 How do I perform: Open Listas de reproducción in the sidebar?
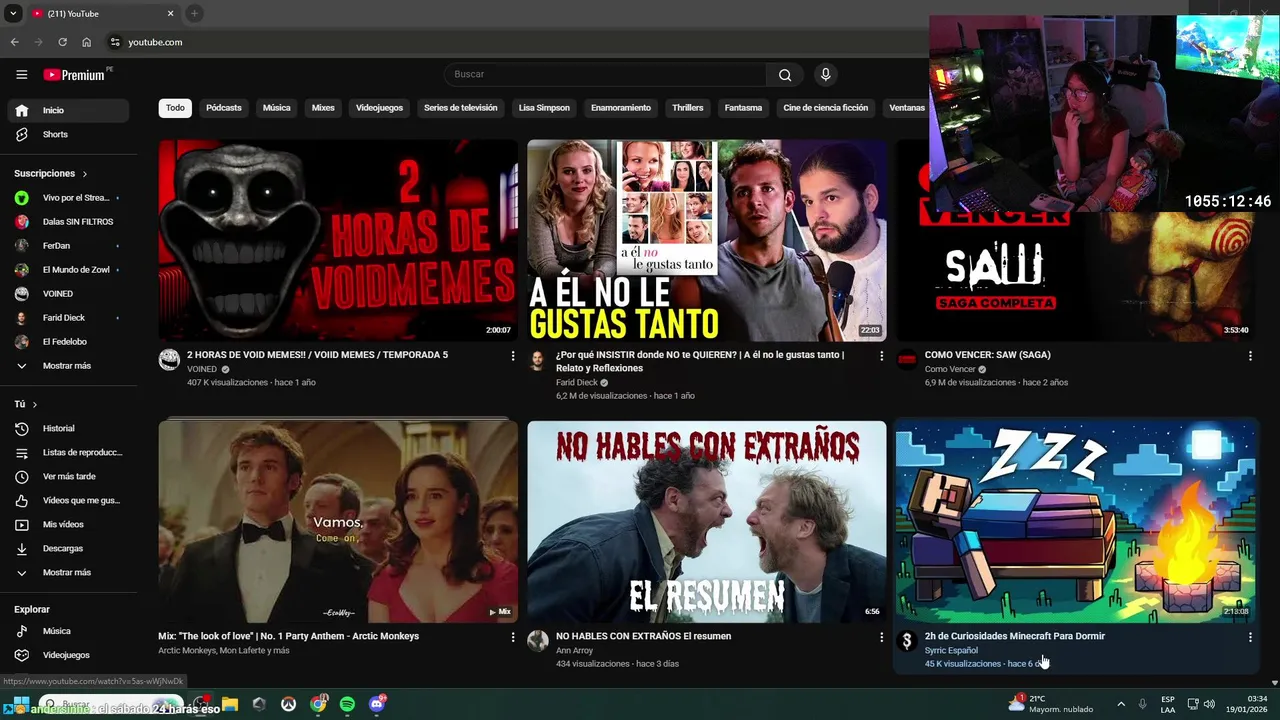(68, 452)
